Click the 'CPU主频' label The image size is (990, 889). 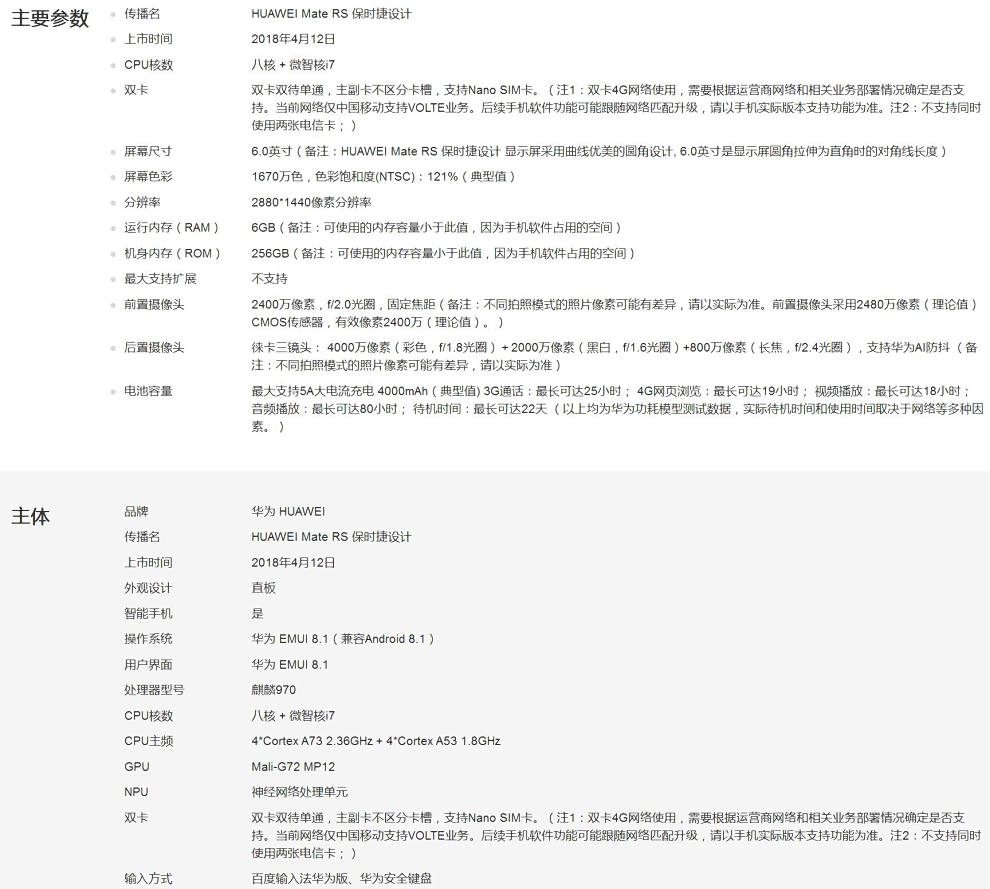point(148,741)
